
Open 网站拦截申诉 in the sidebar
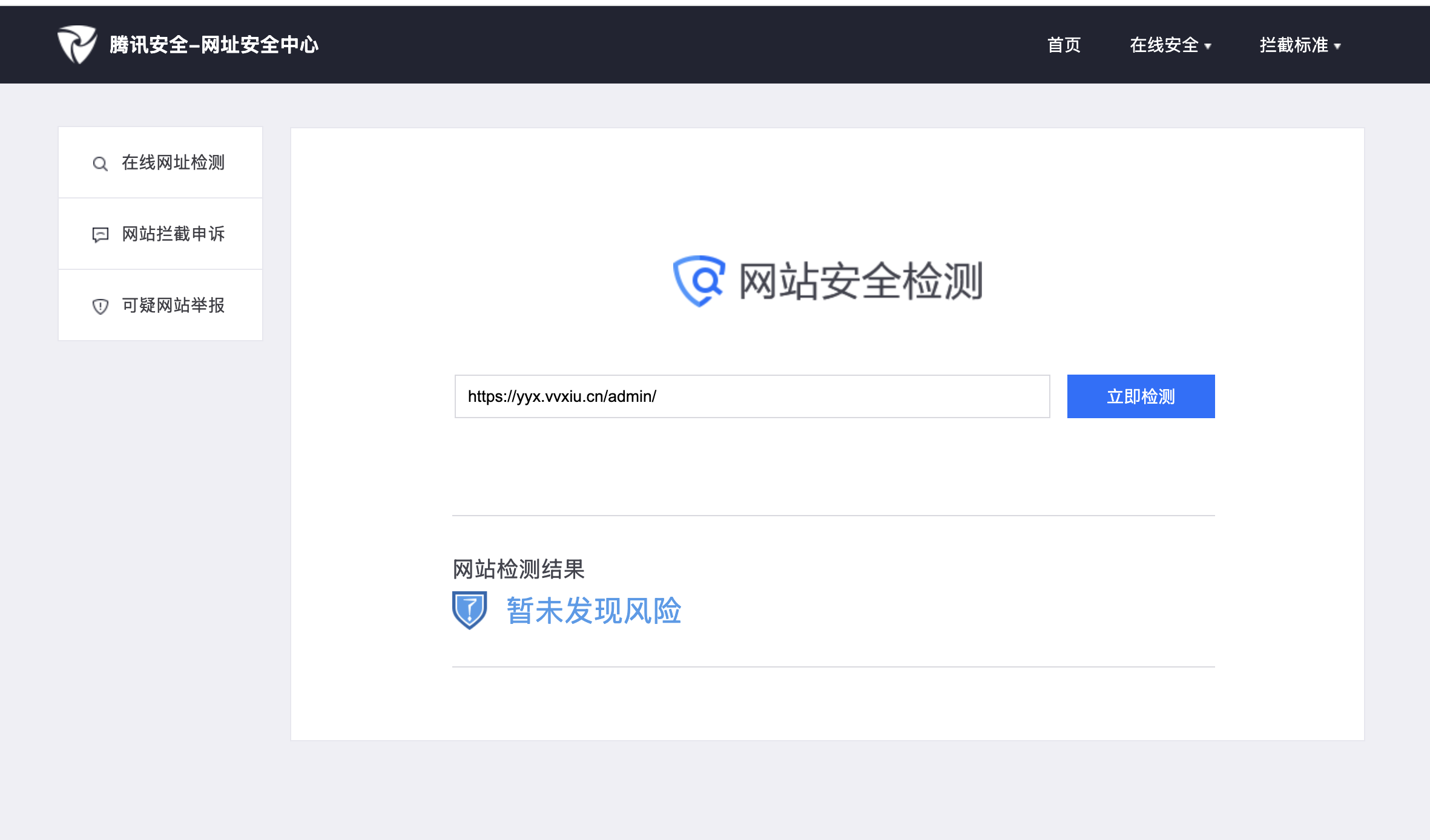coord(173,234)
